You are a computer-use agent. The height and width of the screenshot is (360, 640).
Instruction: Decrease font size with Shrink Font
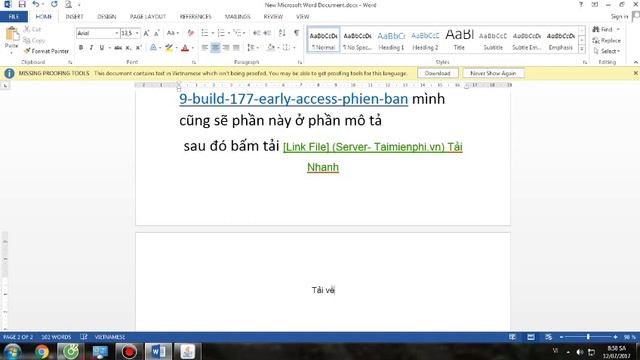[157, 33]
